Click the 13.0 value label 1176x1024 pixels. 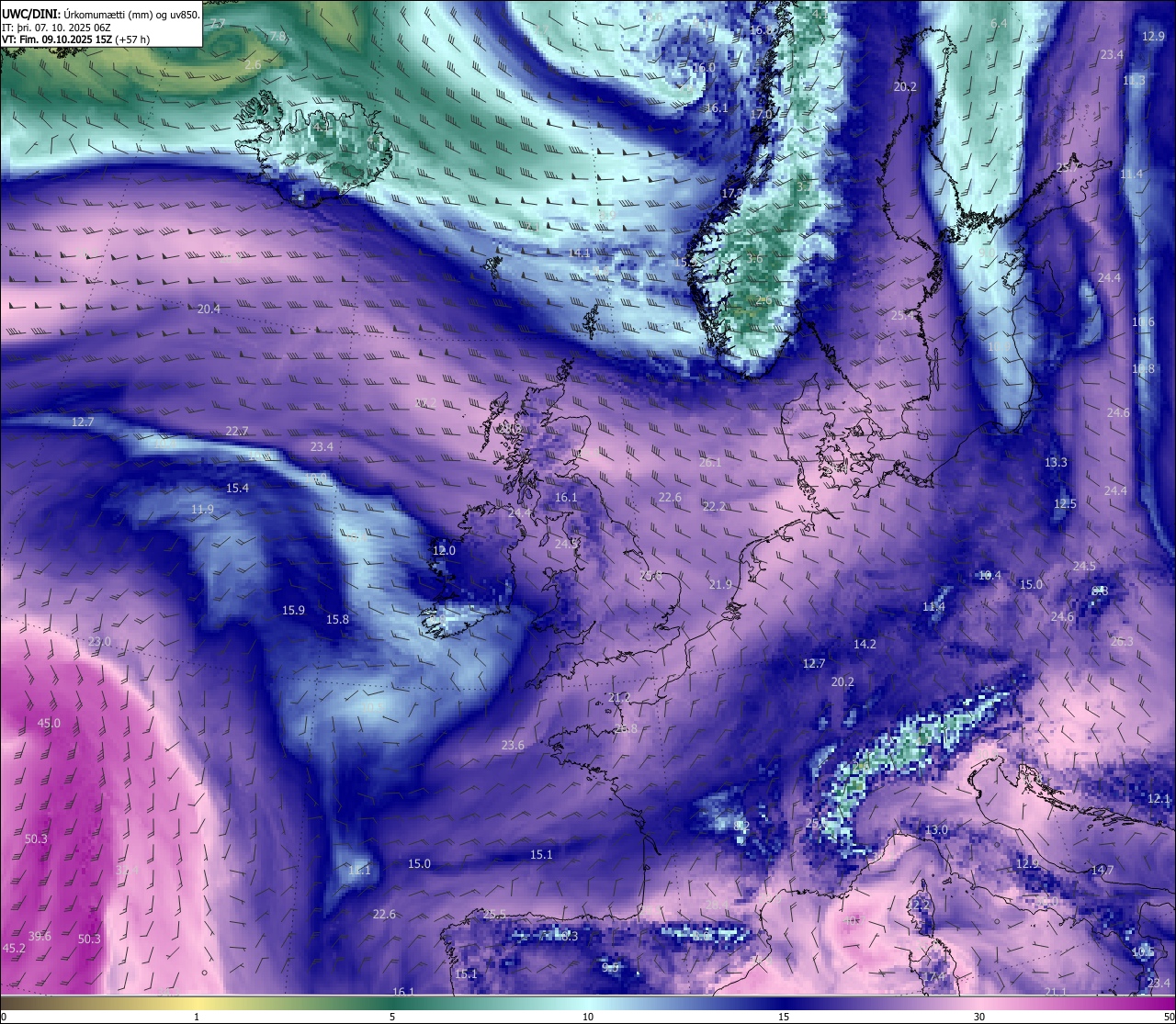click(x=936, y=830)
